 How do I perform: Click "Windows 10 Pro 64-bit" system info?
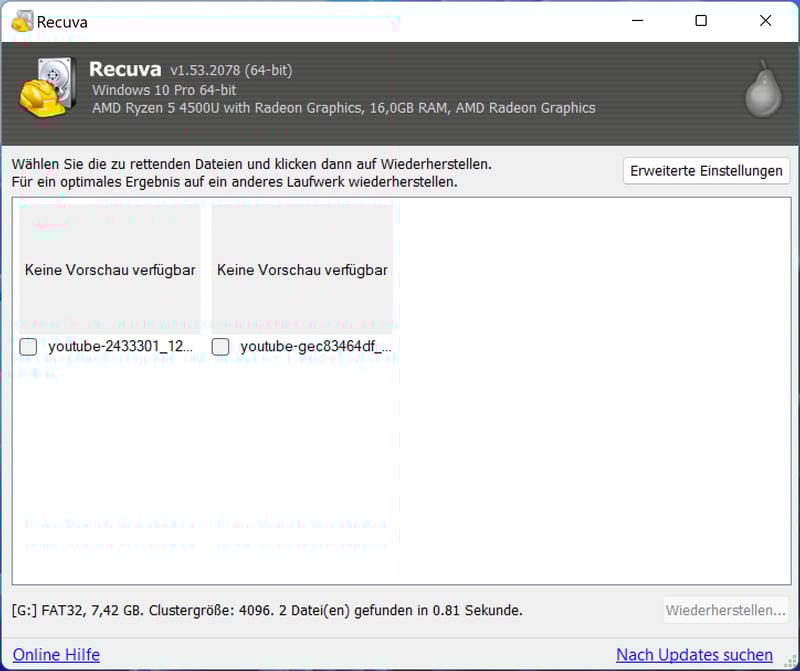164,90
